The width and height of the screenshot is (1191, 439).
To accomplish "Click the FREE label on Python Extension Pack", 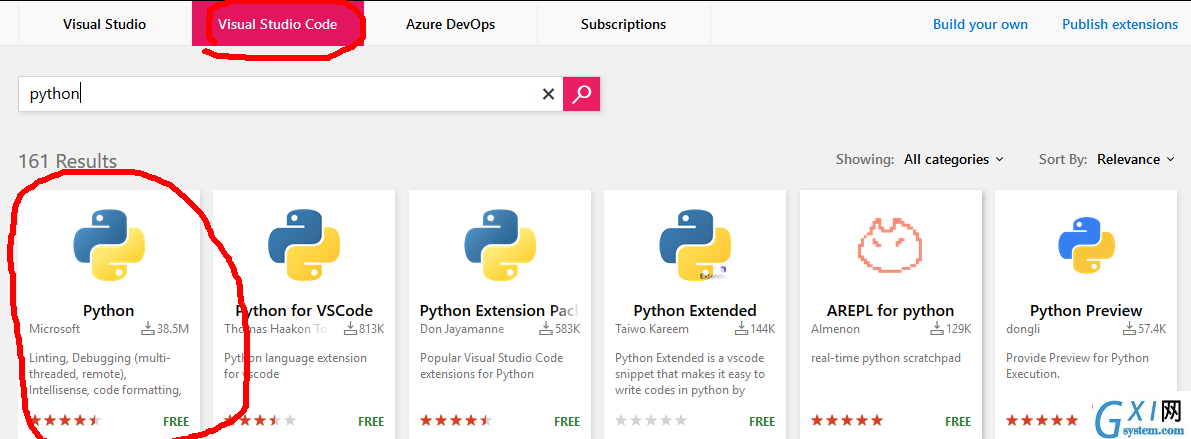I will click(567, 421).
